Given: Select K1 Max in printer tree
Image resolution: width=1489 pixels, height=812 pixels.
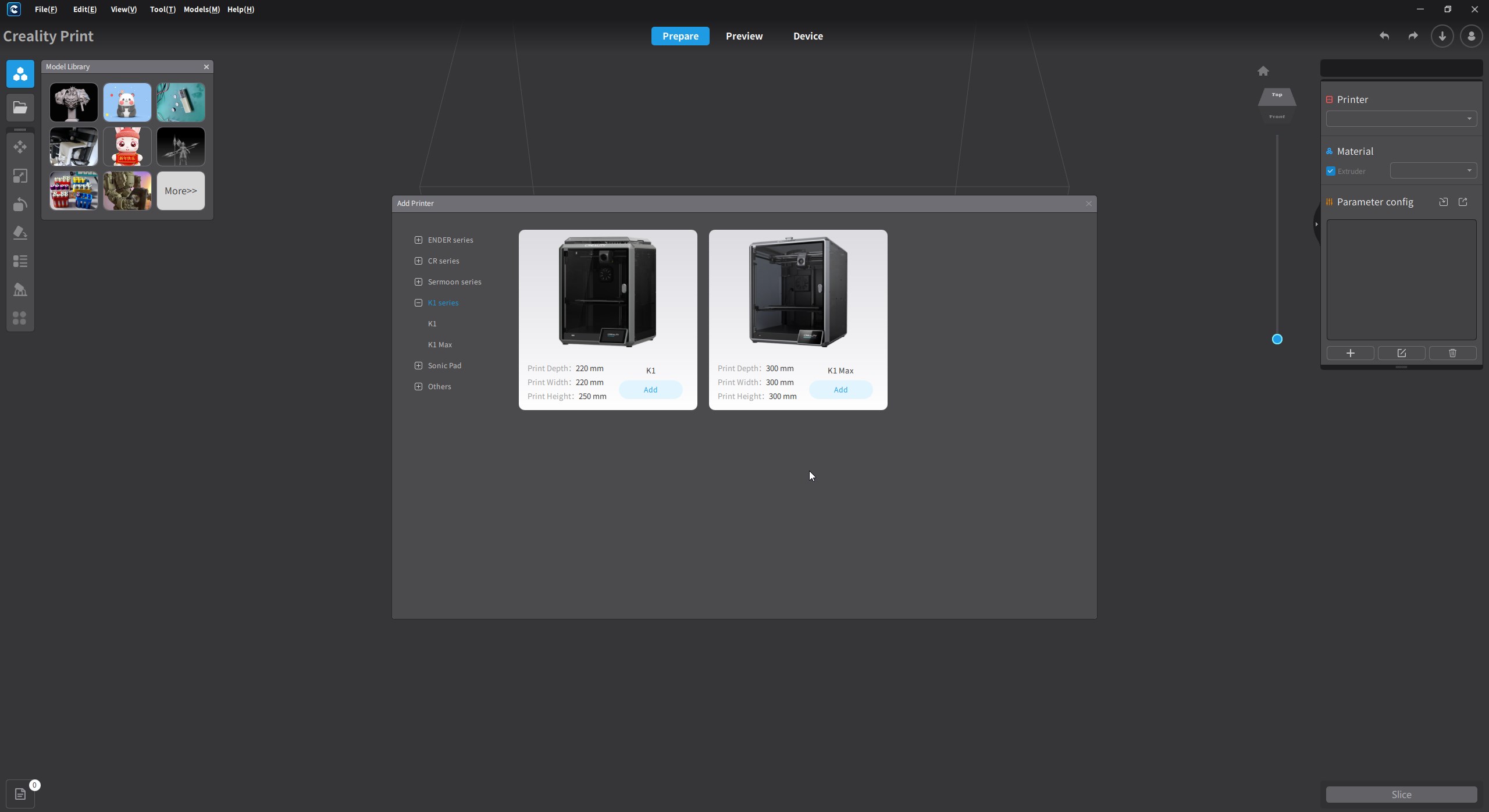Looking at the screenshot, I should pos(440,344).
